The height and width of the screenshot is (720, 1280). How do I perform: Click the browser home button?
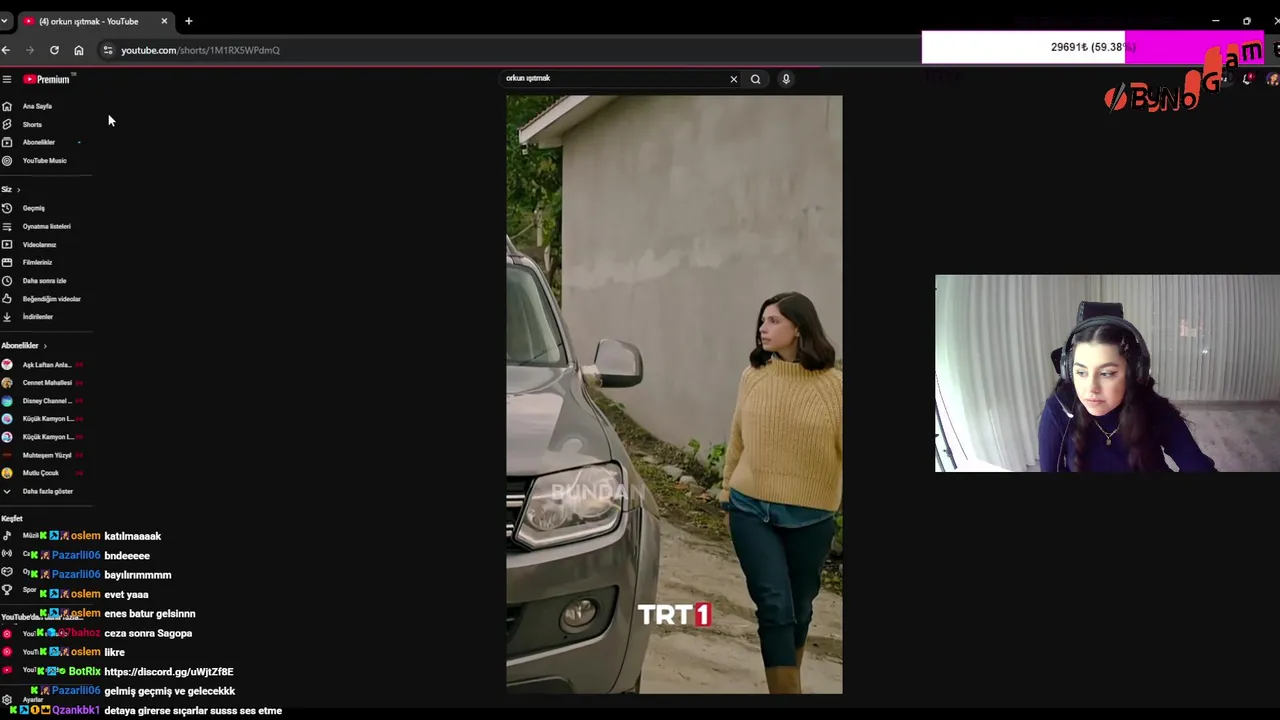point(79,50)
